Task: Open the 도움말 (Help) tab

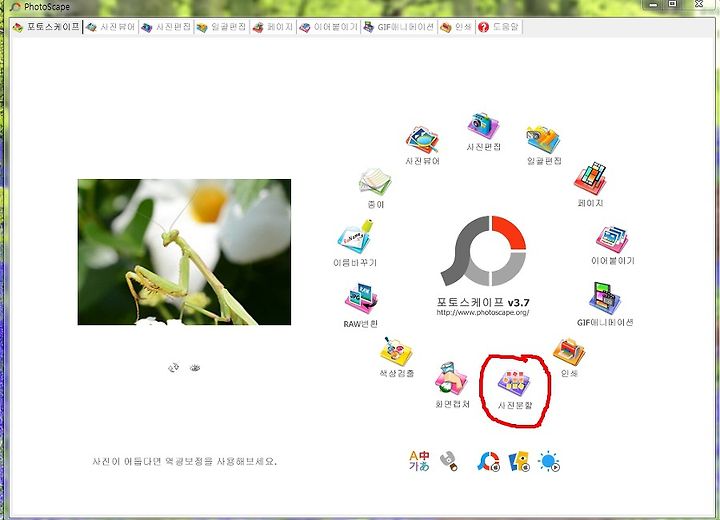Action: click(499, 27)
